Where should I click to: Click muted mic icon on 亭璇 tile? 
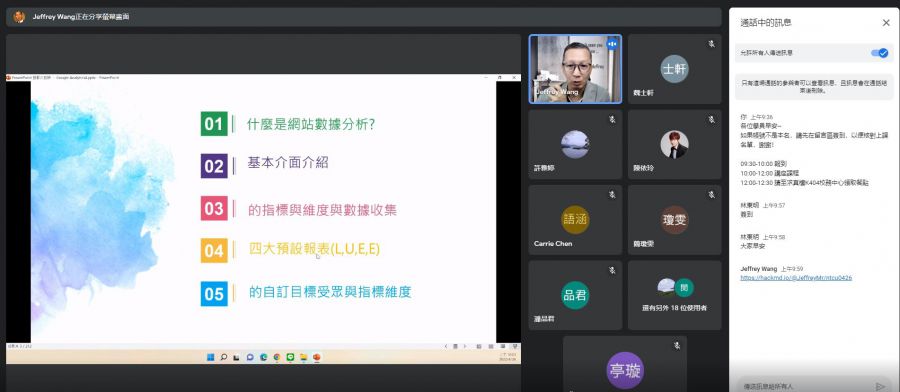point(677,346)
